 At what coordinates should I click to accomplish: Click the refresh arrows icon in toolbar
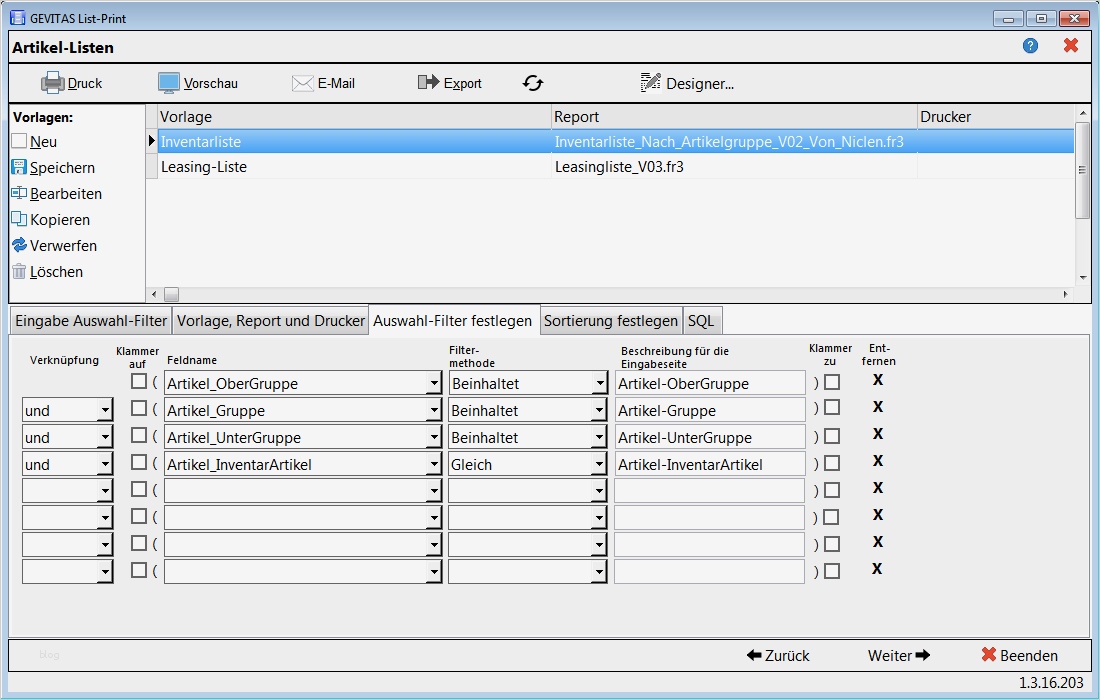coord(533,83)
